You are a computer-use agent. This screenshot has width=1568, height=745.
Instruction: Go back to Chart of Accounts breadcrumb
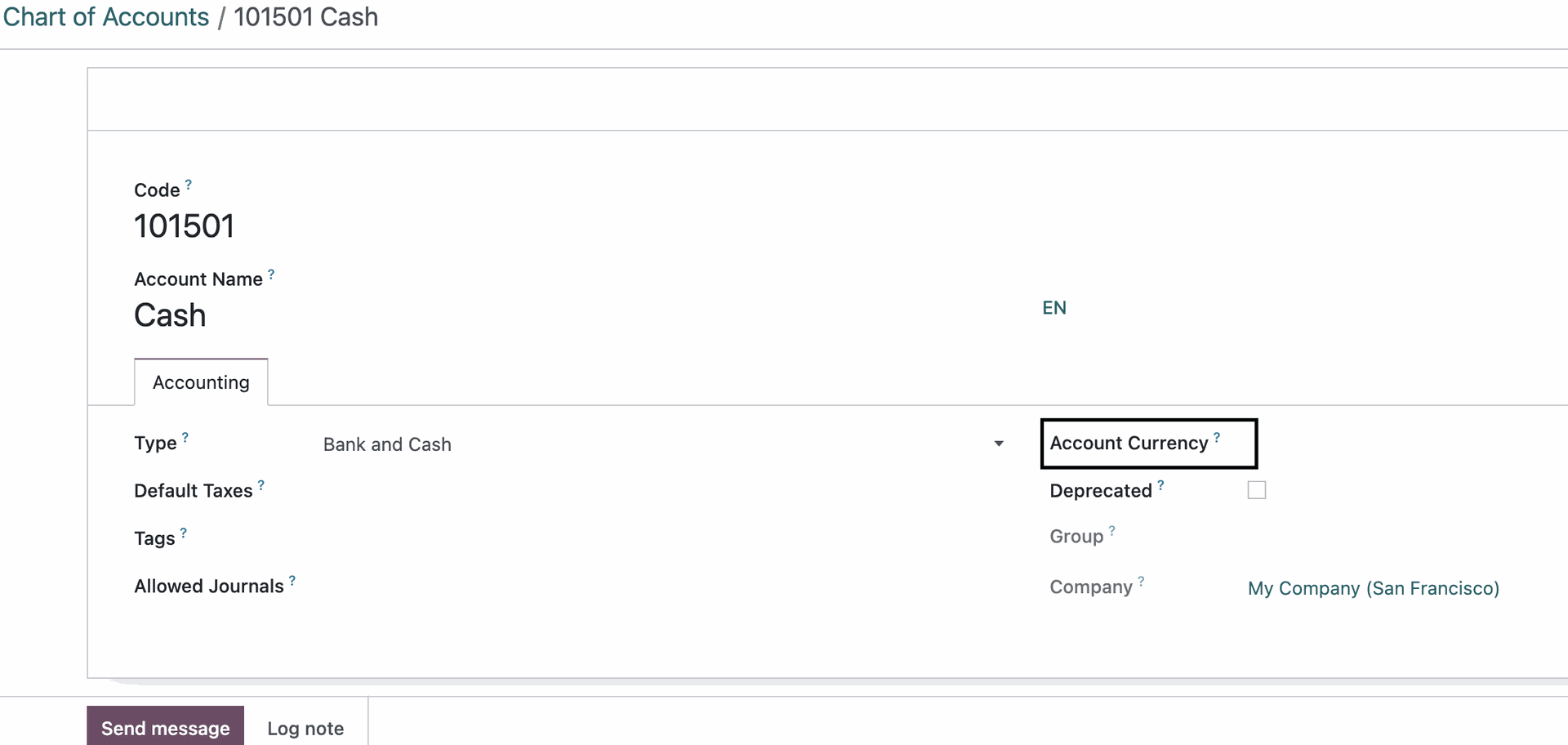coord(106,17)
